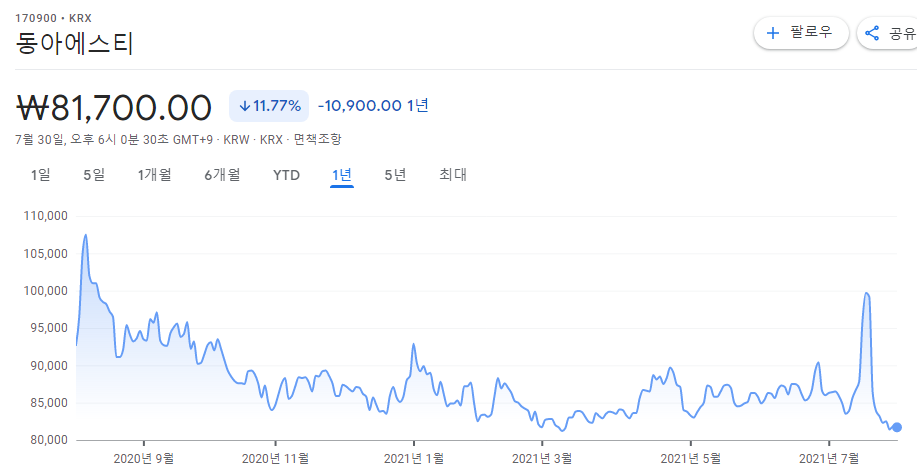Select the 1년 range tab
Screen dimensions: 917x472
(x=342, y=175)
